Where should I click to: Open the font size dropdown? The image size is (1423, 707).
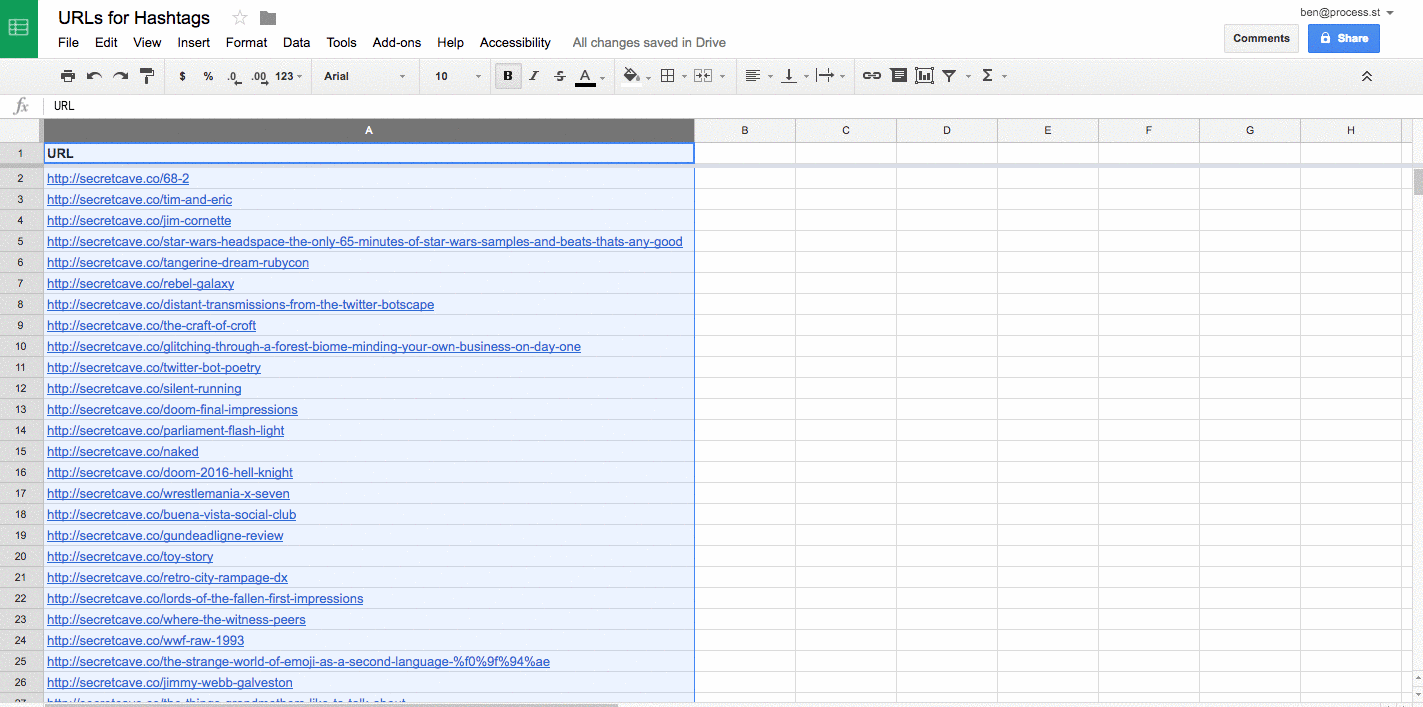(x=458, y=76)
